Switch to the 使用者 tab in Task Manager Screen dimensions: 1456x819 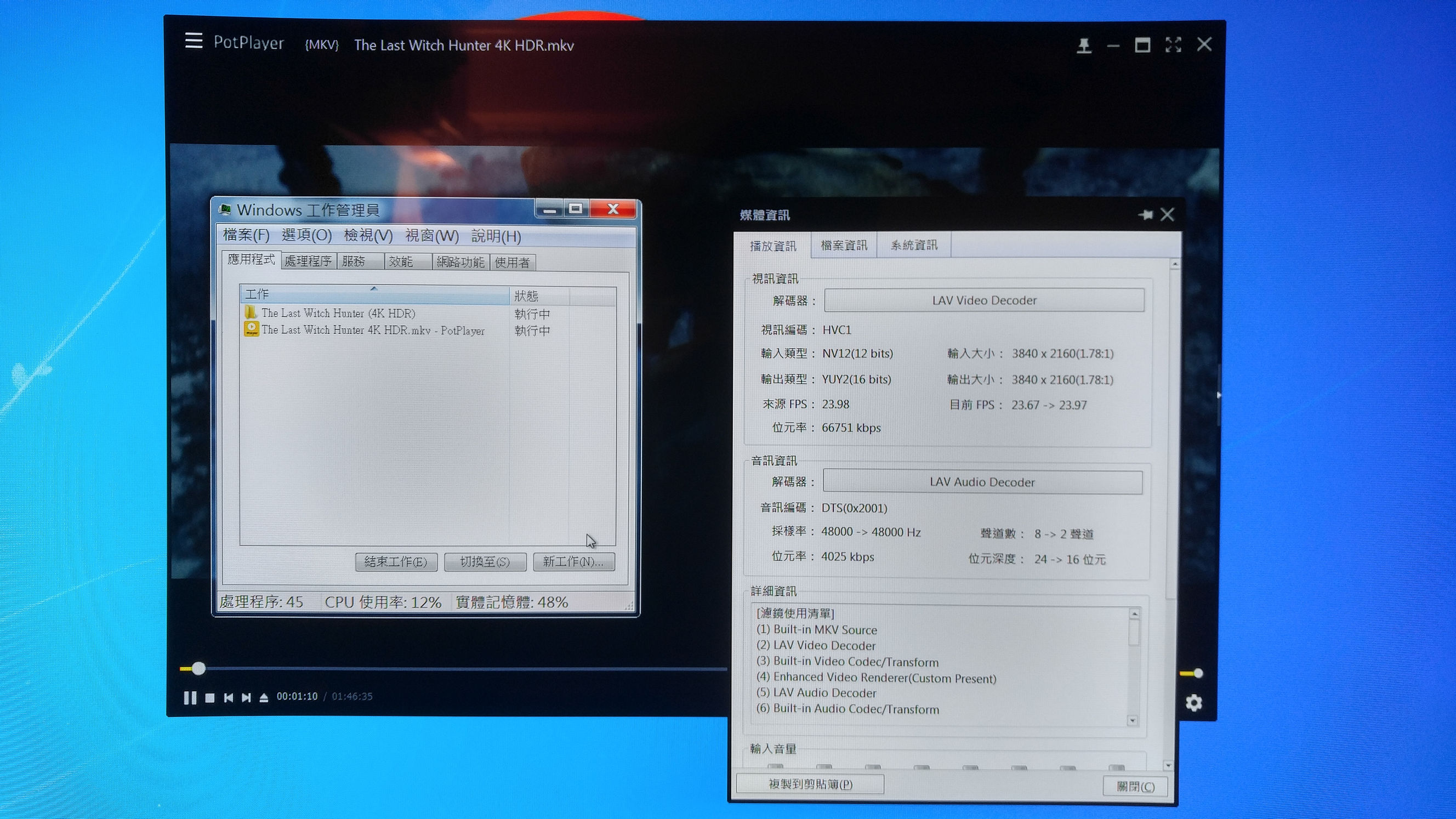click(512, 263)
